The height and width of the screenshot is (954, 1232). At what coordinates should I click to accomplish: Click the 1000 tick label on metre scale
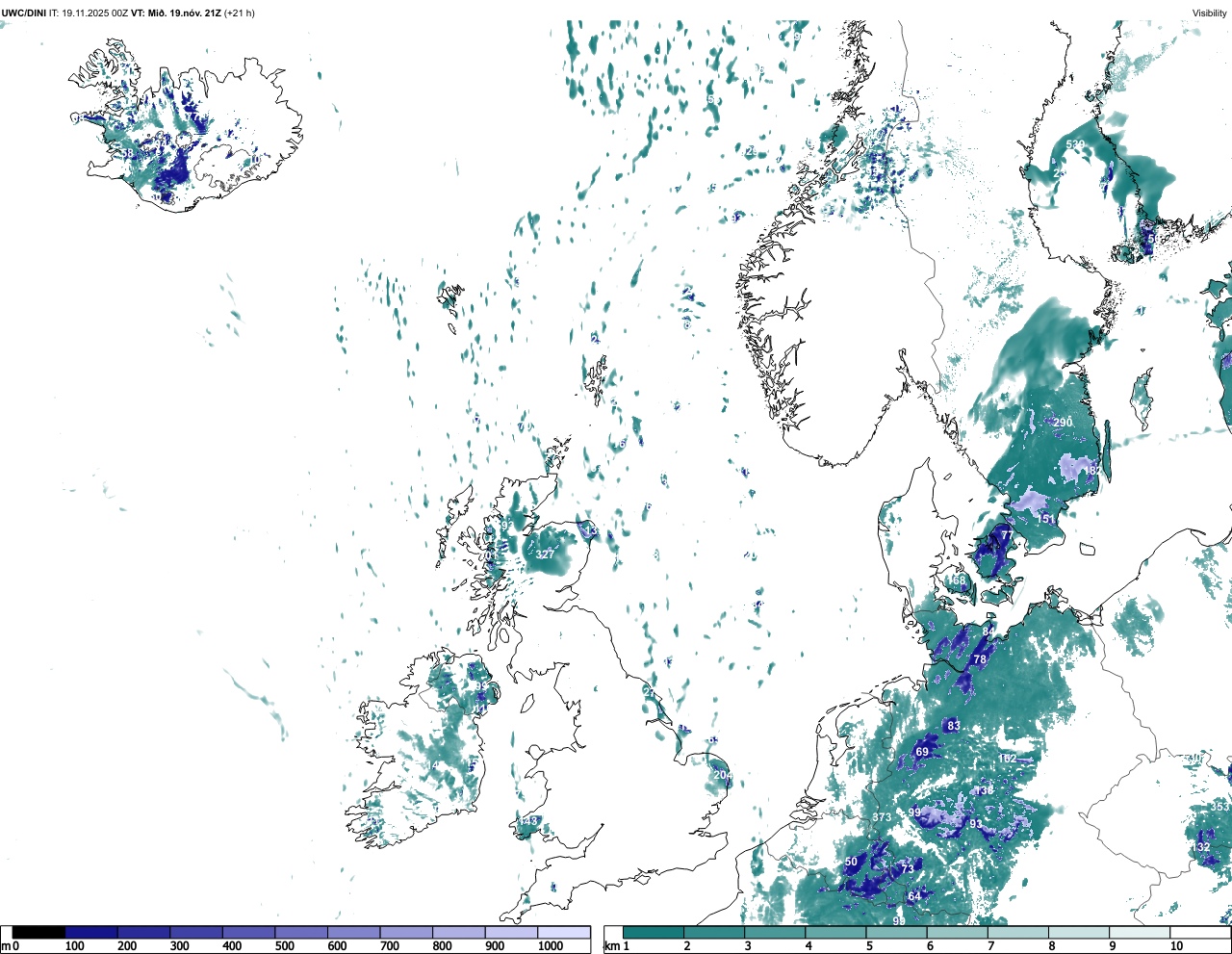(551, 946)
